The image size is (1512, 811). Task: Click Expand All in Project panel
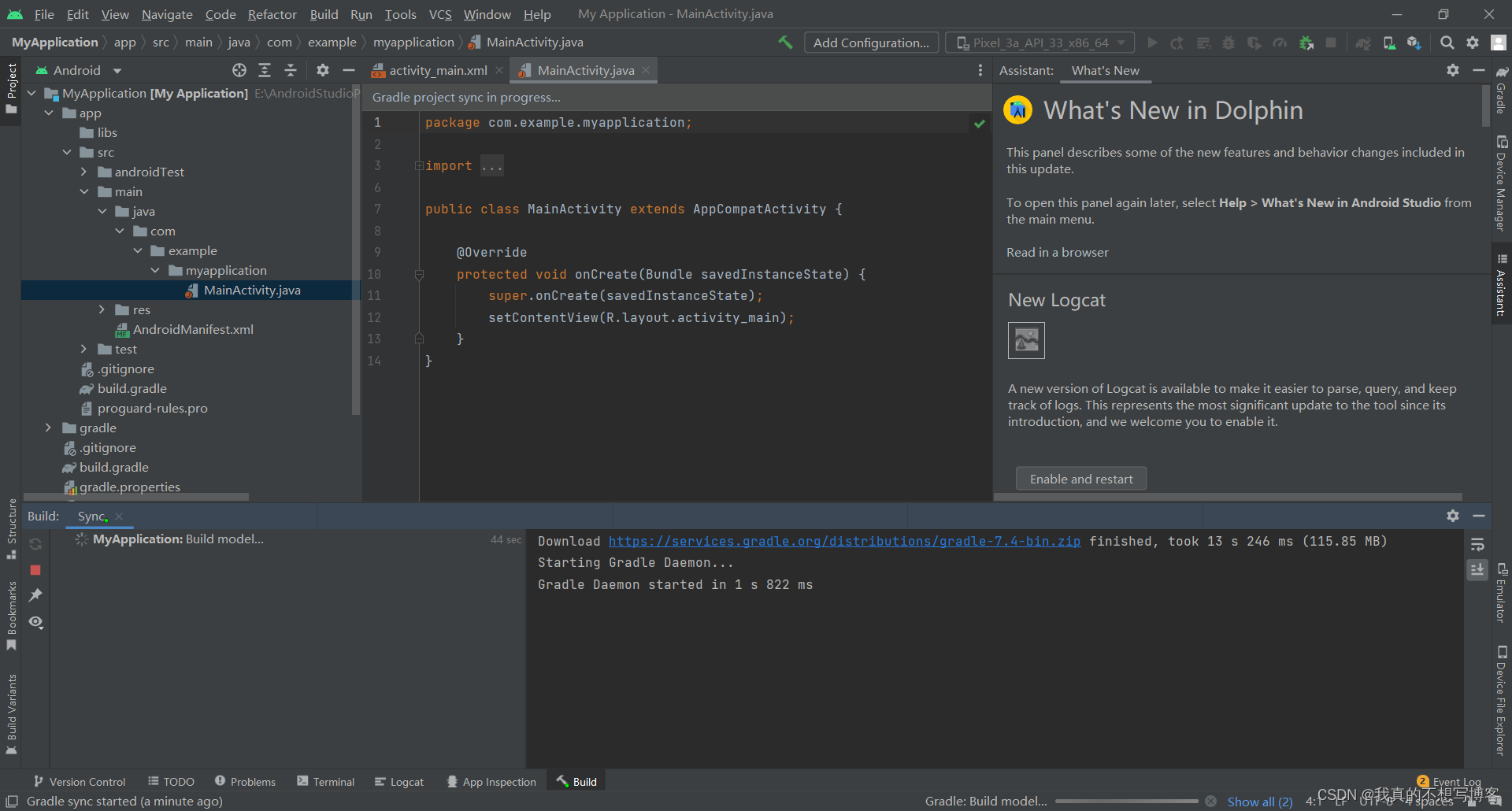pyautogui.click(x=265, y=70)
